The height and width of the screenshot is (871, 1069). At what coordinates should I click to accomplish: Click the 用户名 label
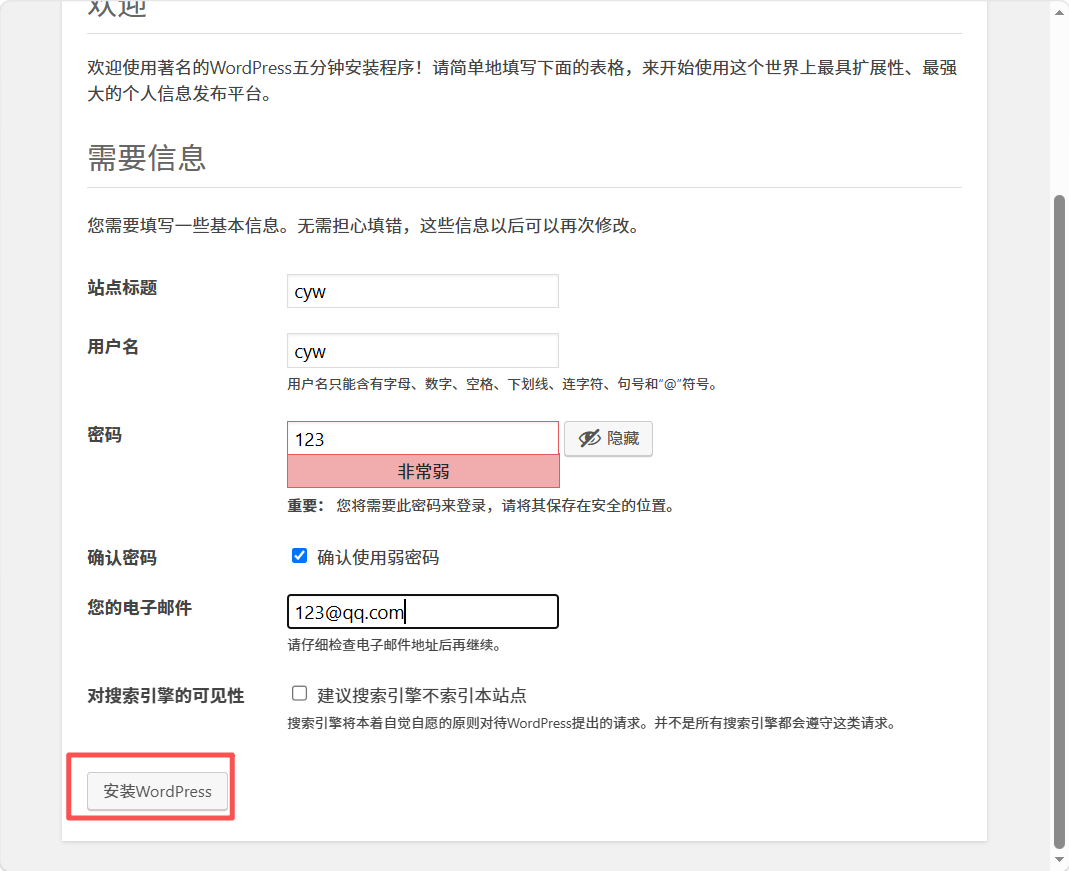coord(113,347)
